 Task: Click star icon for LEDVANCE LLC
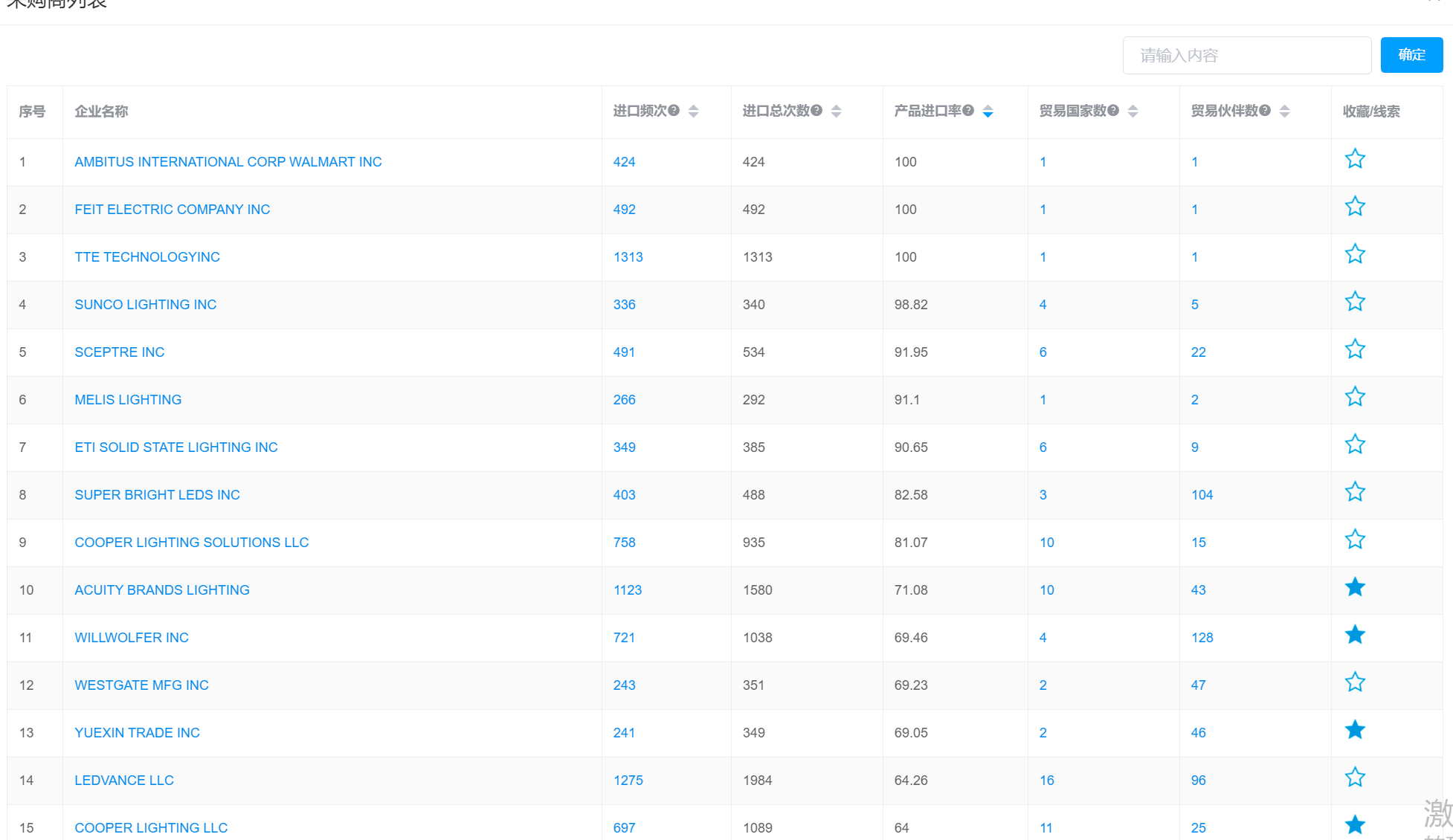pos(1355,778)
